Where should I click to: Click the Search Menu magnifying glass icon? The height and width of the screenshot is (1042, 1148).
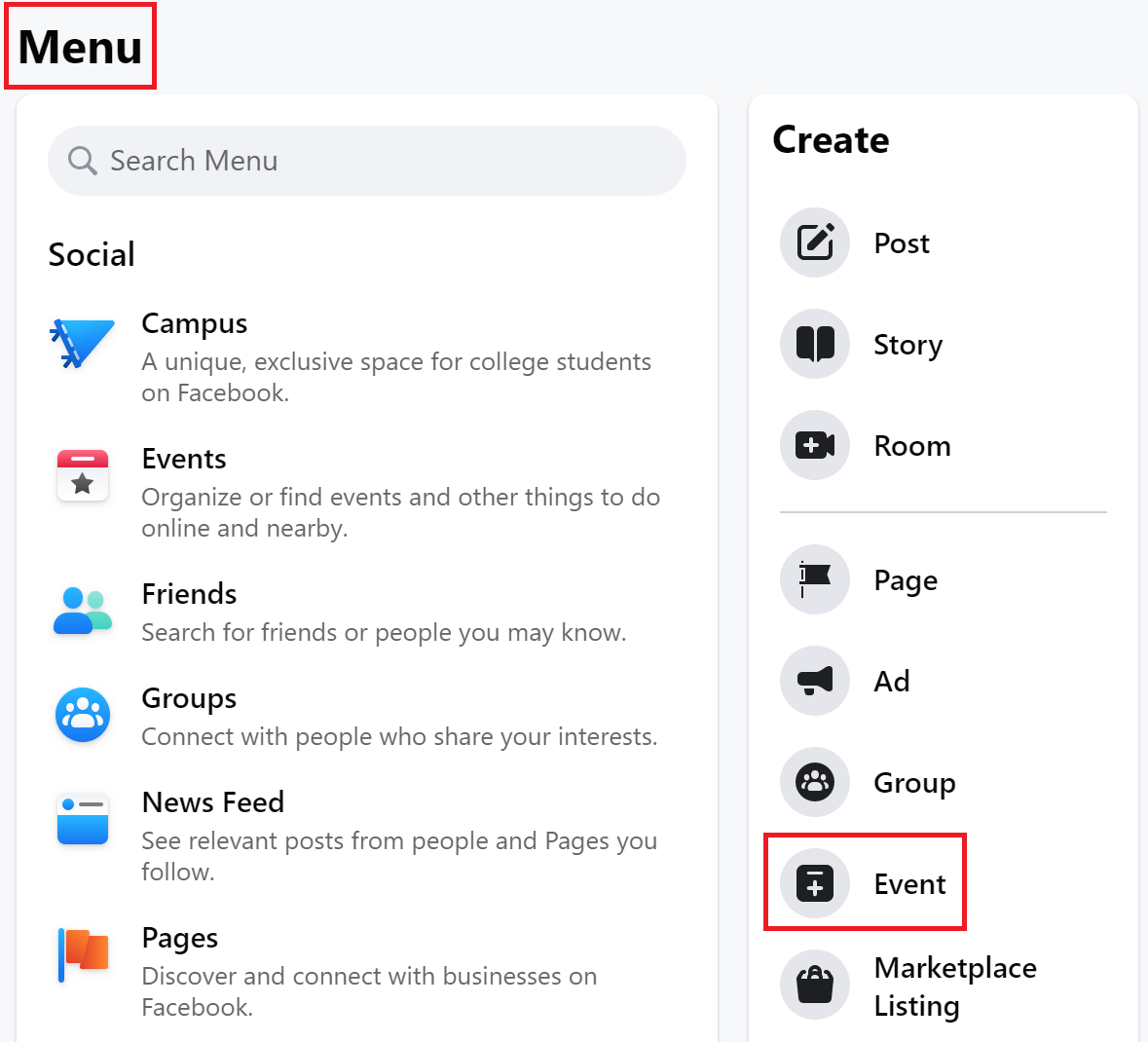click(83, 161)
